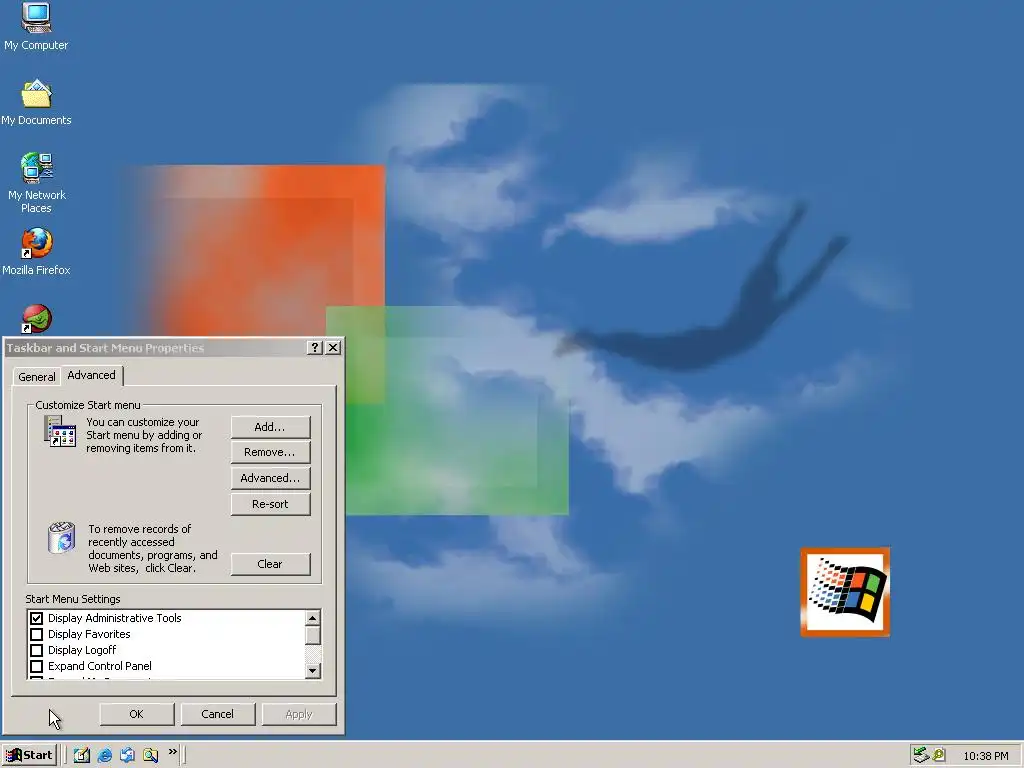1024x768 pixels.
Task: Click the dialog title bar text
Action: click(105, 348)
